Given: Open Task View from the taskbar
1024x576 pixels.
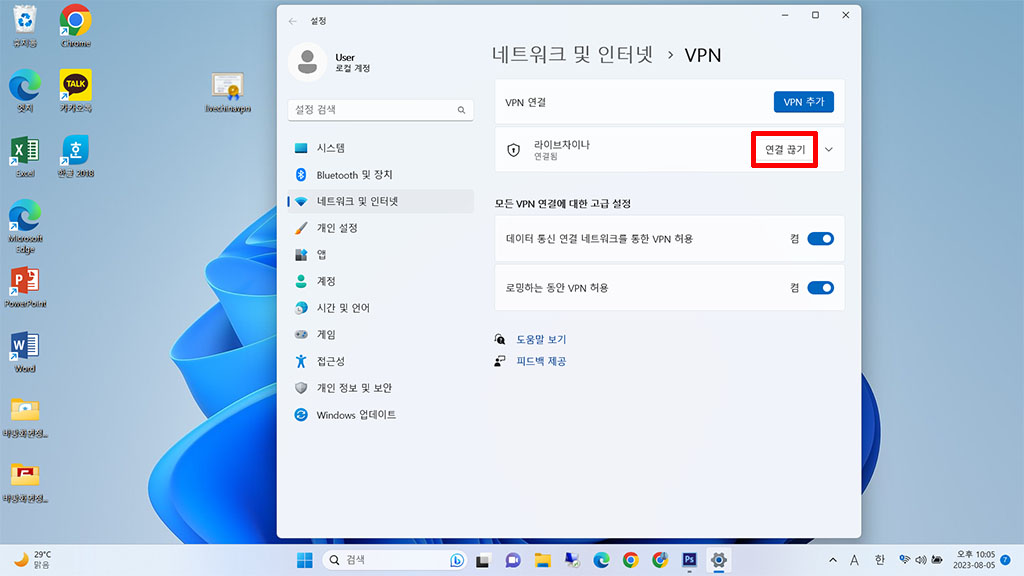Looking at the screenshot, I should (x=483, y=560).
